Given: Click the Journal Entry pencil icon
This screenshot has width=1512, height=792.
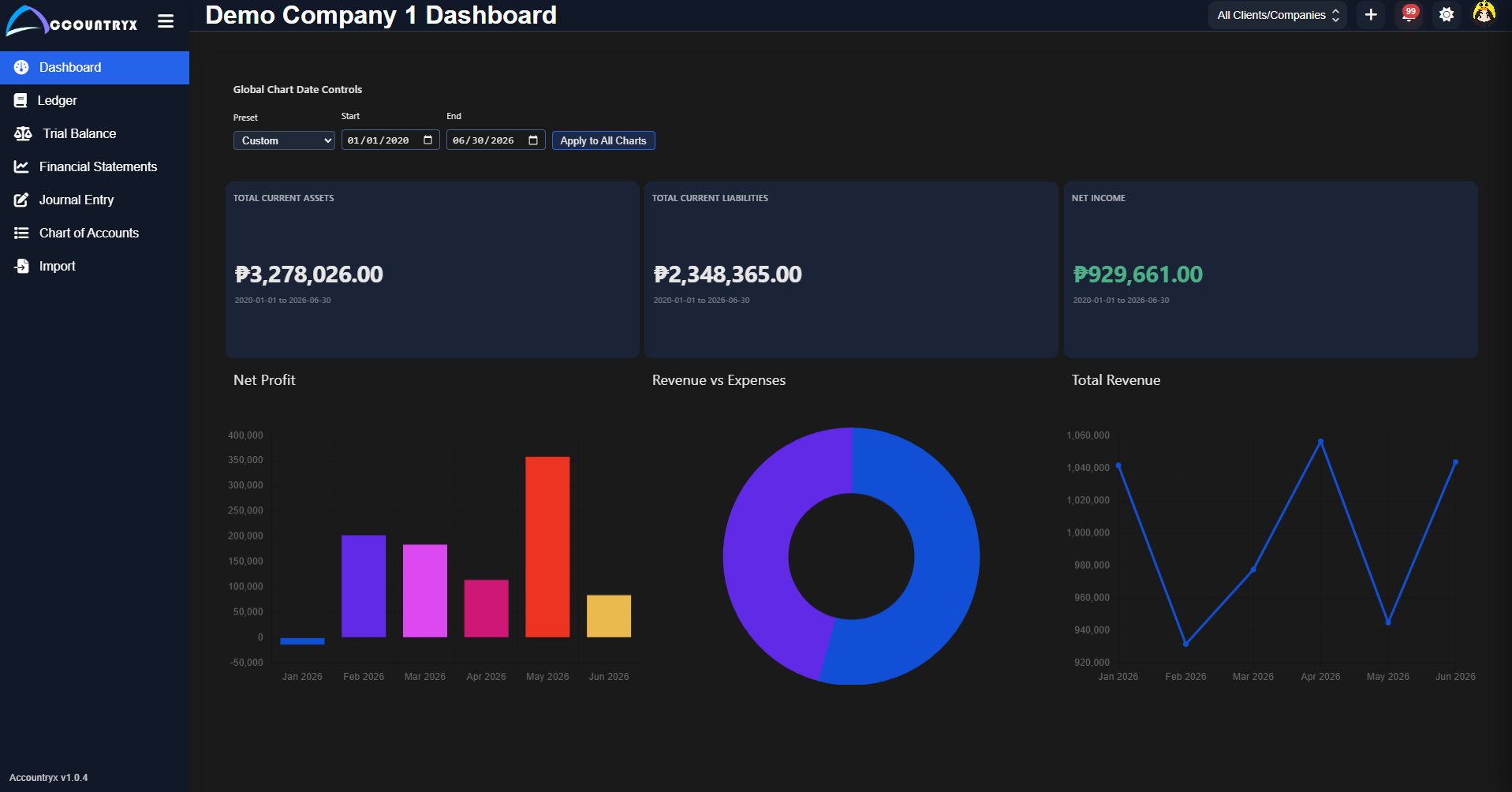Looking at the screenshot, I should [x=21, y=200].
